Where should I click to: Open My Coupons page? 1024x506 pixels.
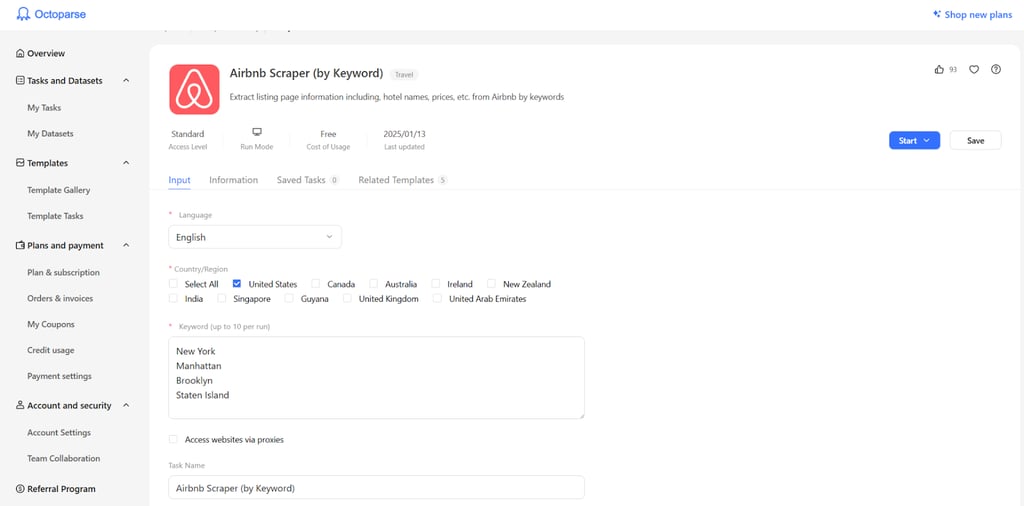coord(51,324)
